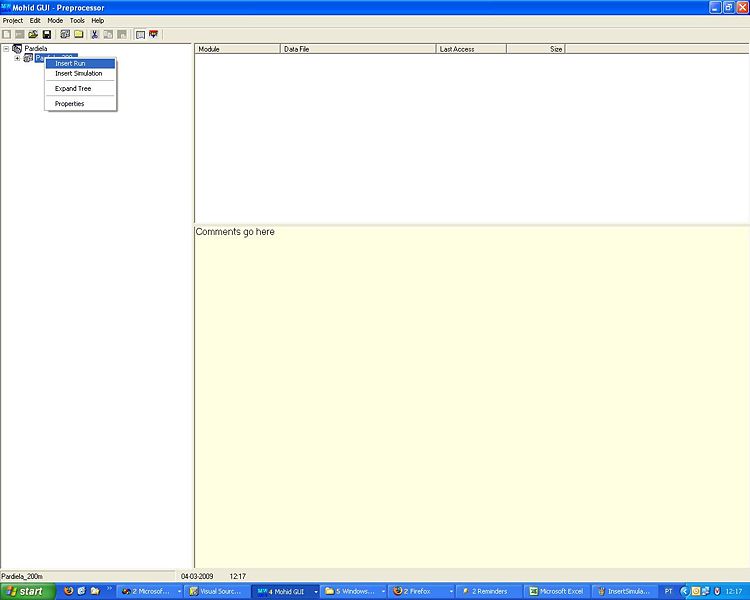Viewport: 750px width, 600px height.
Task: Launch Firefox from quick launch bar
Action: pyautogui.click(x=68, y=591)
